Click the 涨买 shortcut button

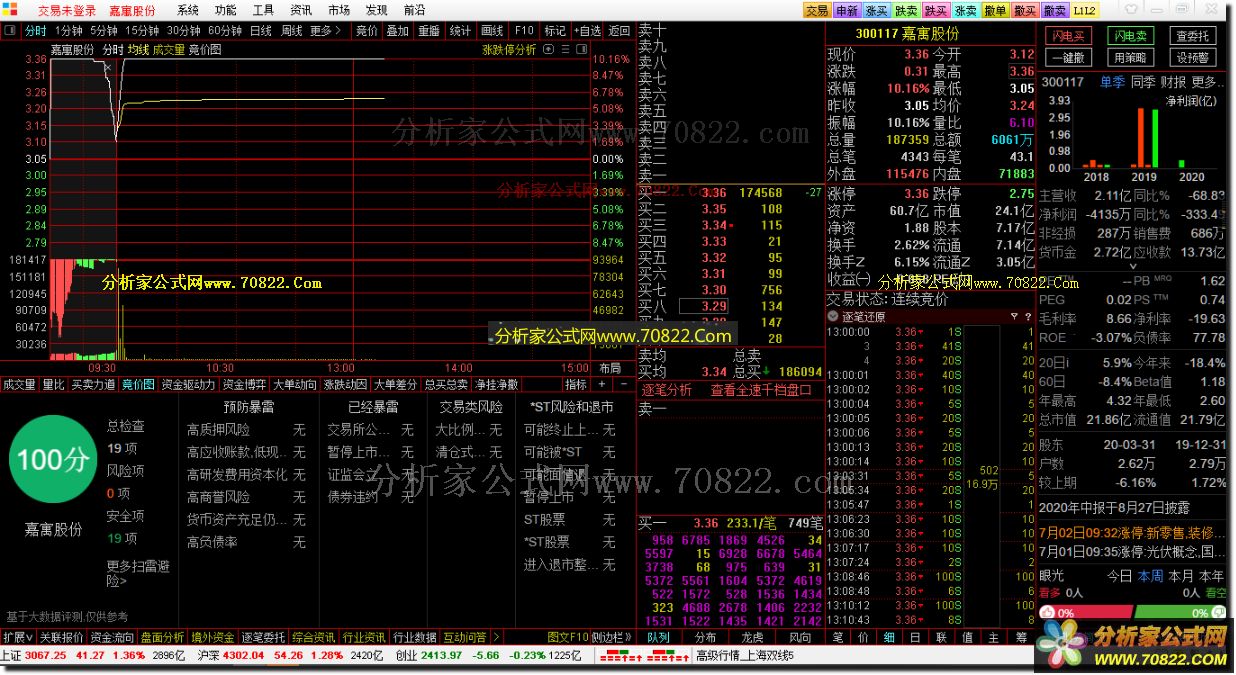(876, 10)
